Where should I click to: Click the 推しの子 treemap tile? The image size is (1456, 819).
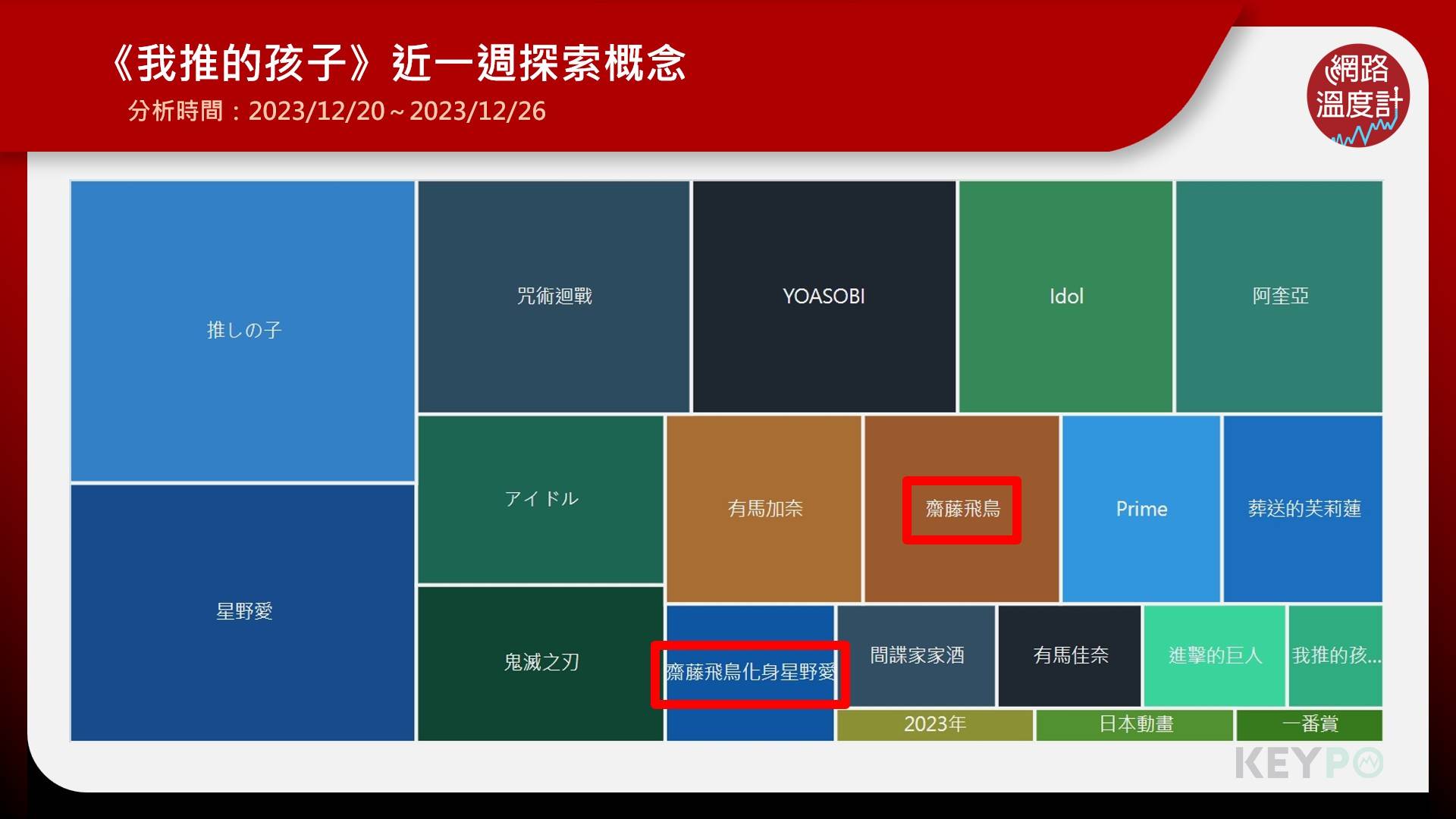243,331
